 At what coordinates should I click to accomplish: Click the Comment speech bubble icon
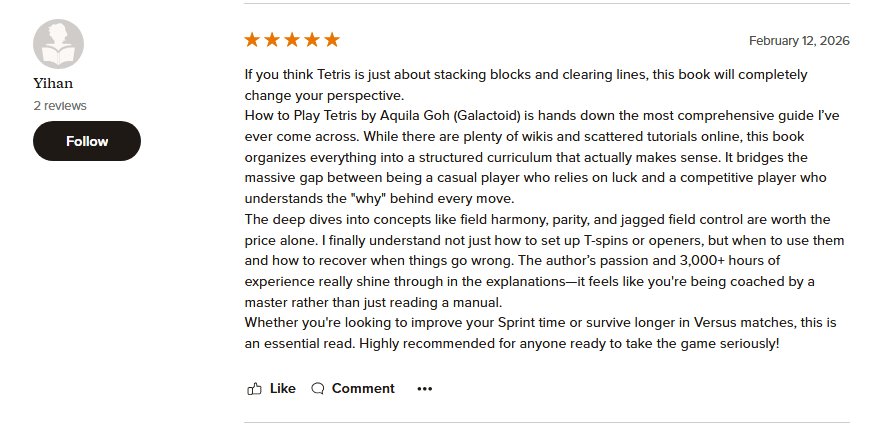(318, 388)
